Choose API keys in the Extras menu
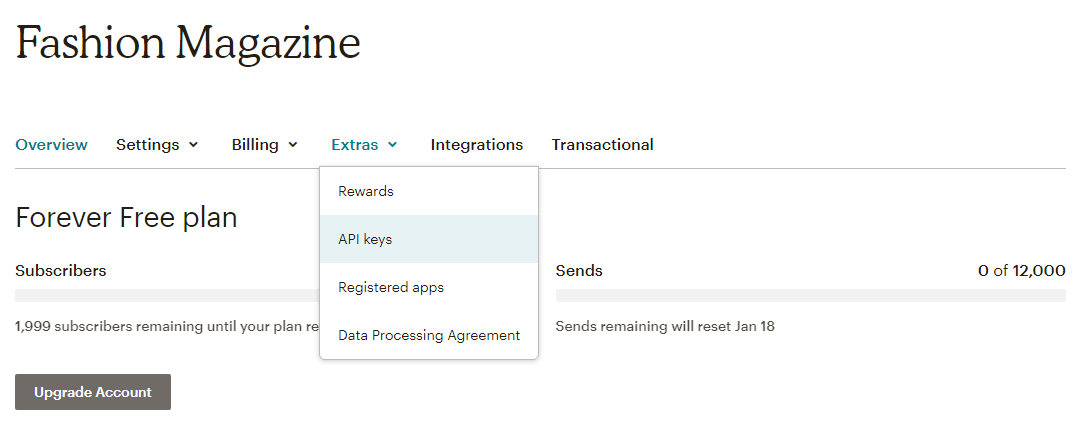The height and width of the screenshot is (437, 1076). point(429,239)
